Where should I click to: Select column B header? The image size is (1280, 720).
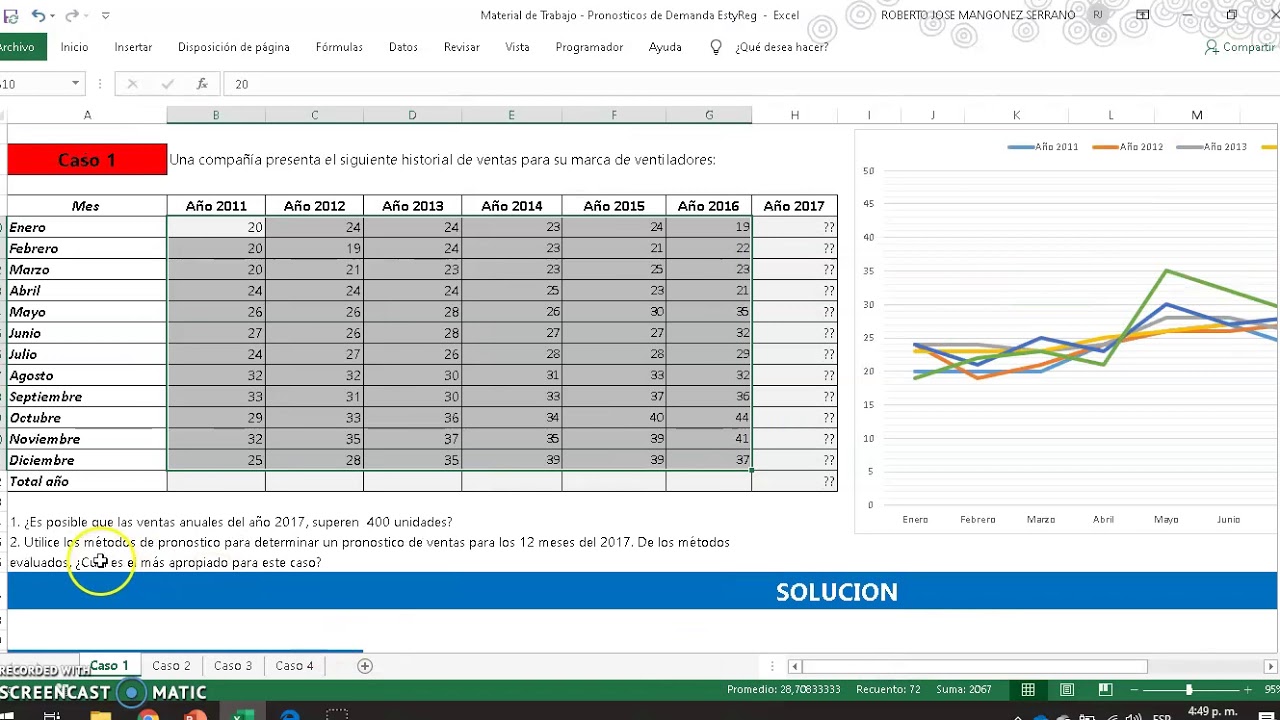coord(215,115)
